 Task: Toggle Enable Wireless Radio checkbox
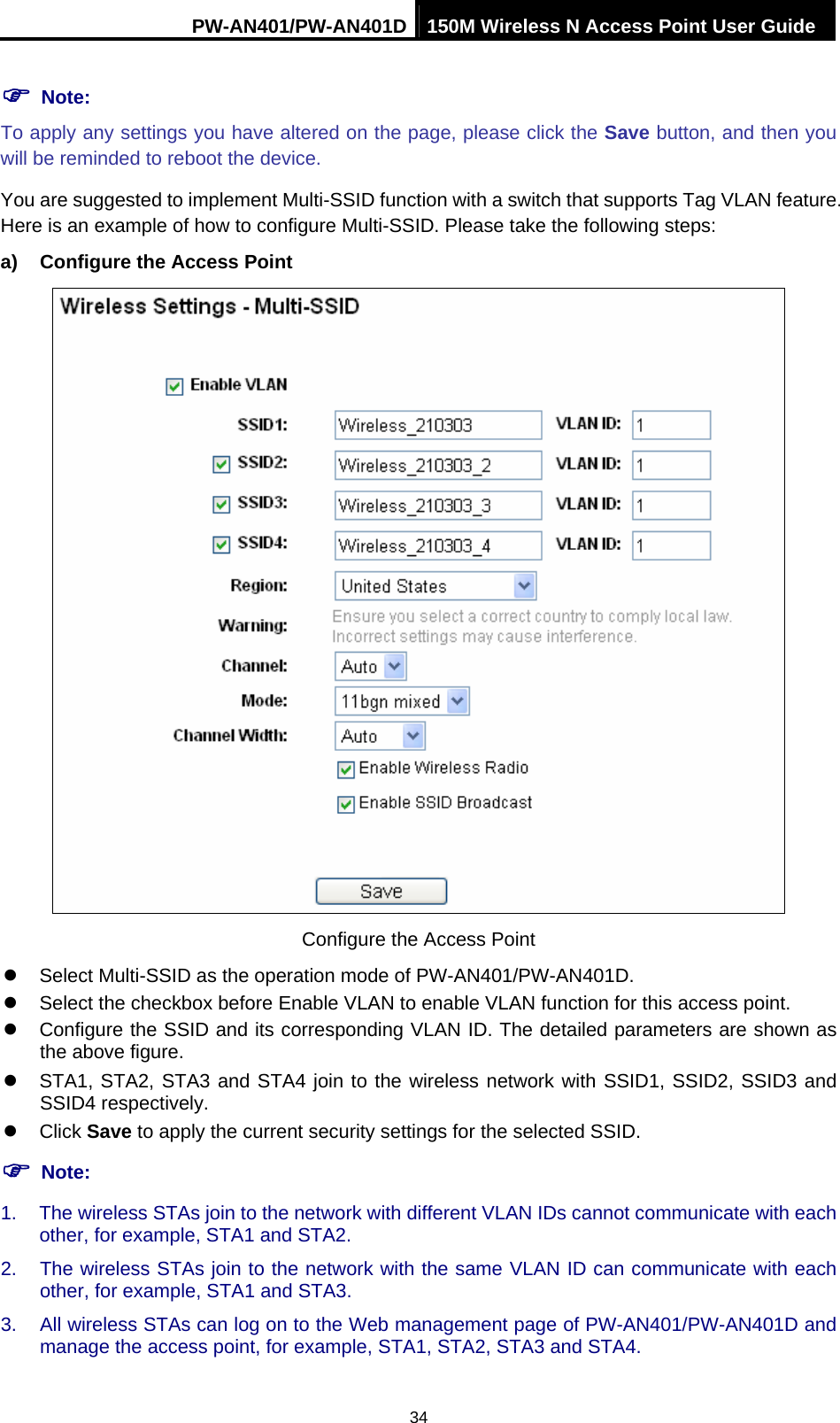[346, 770]
